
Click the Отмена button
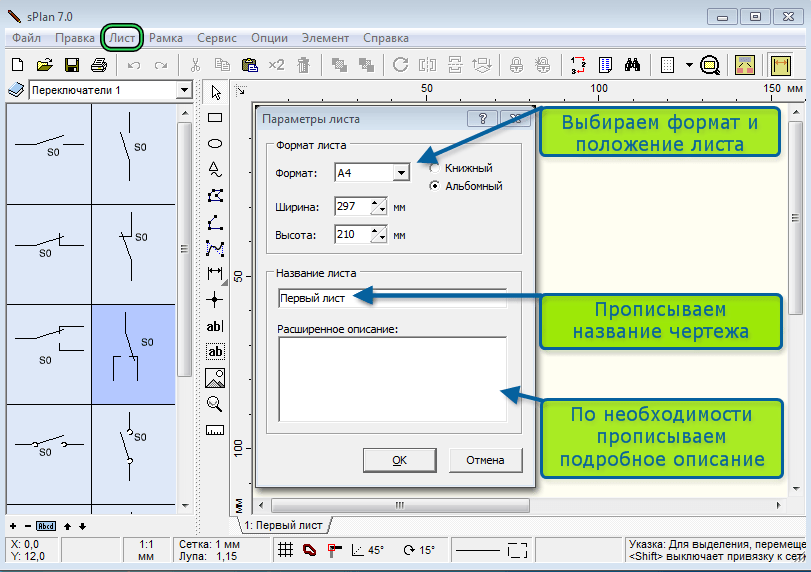[x=485, y=460]
